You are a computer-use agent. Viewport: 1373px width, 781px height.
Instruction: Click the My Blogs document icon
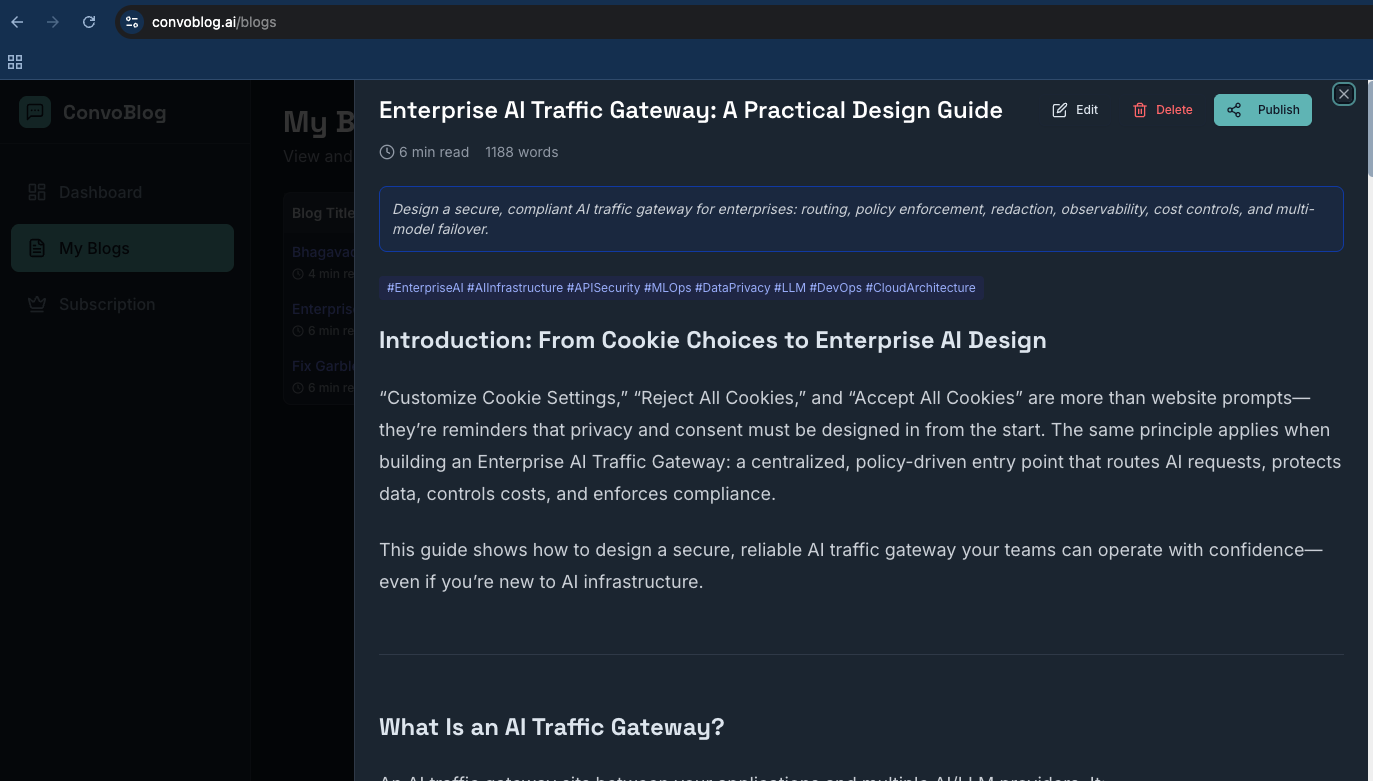tap(37, 248)
